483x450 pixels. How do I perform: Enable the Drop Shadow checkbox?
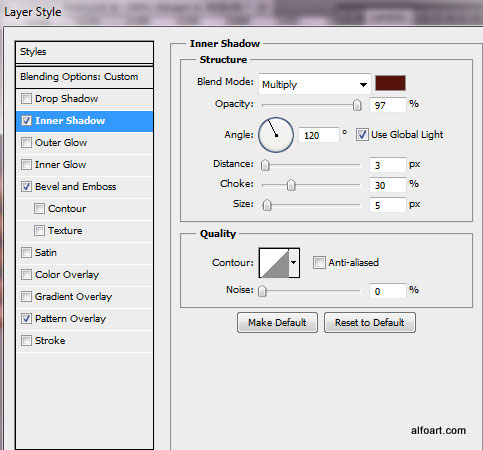tap(26, 99)
